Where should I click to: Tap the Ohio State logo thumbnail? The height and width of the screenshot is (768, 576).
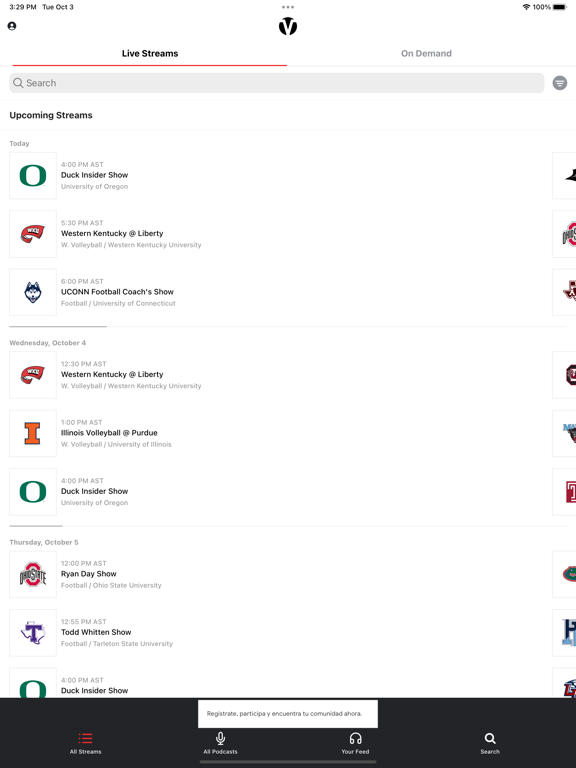(33, 574)
